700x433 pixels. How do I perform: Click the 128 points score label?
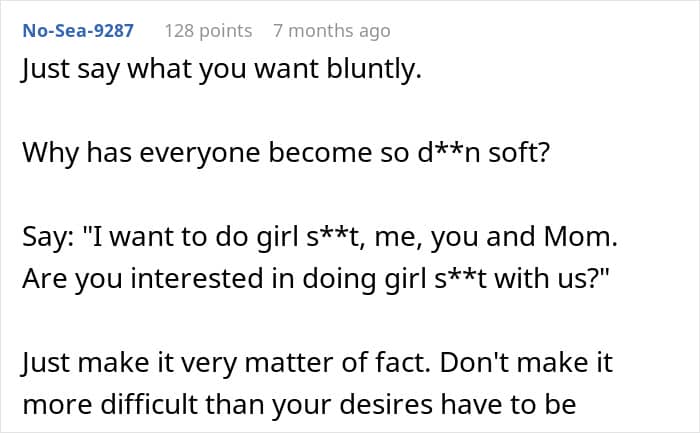click(x=208, y=31)
